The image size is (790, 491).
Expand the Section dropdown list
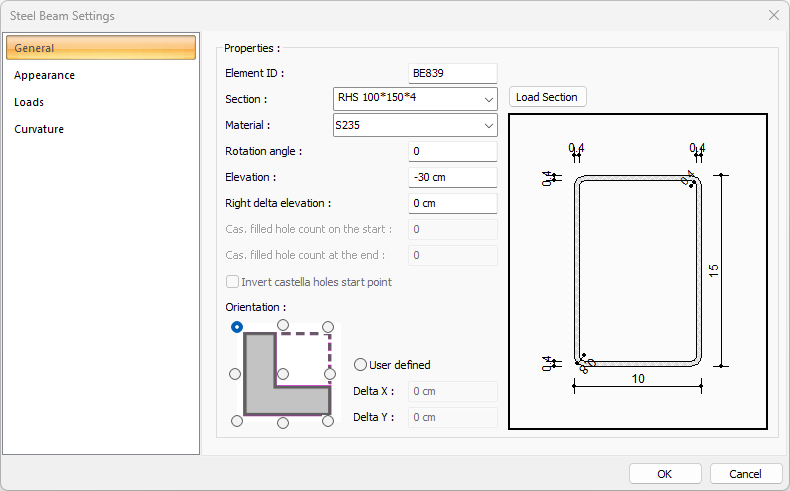tap(488, 99)
